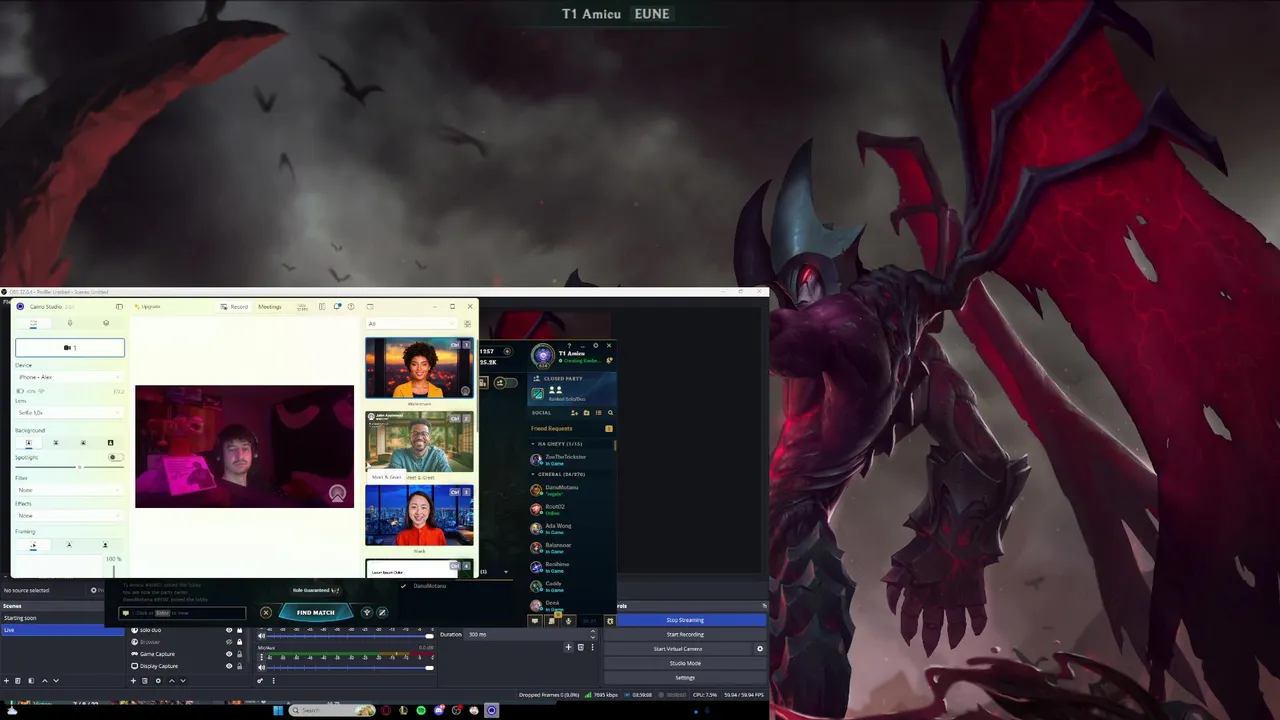This screenshot has width=1280, height=720.
Task: Open the Device dropdown showing iPhone - Alex
Action: tap(70, 377)
